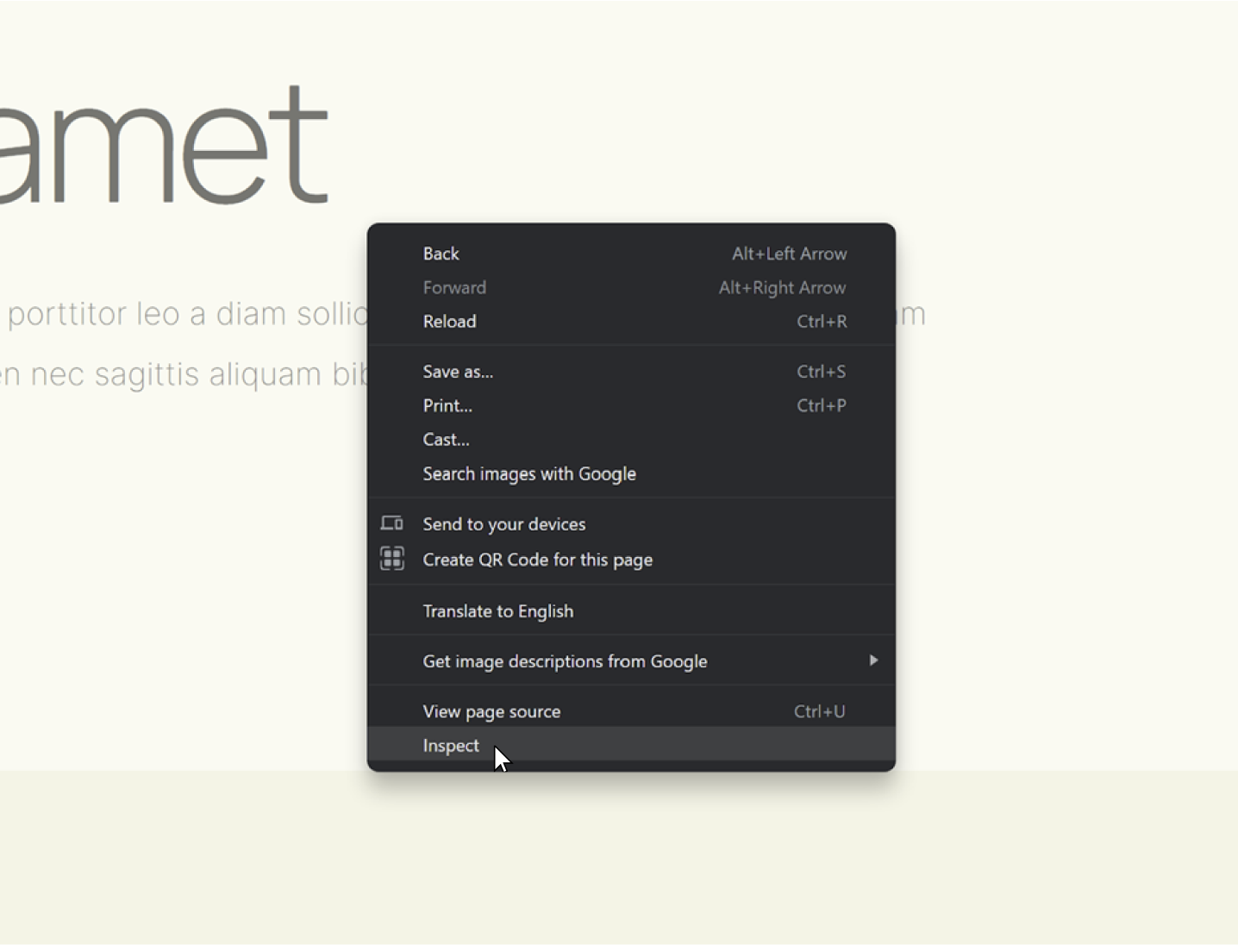Select the greyed-out Forward menu entry
Screen dimensions: 1238x952
click(x=454, y=287)
